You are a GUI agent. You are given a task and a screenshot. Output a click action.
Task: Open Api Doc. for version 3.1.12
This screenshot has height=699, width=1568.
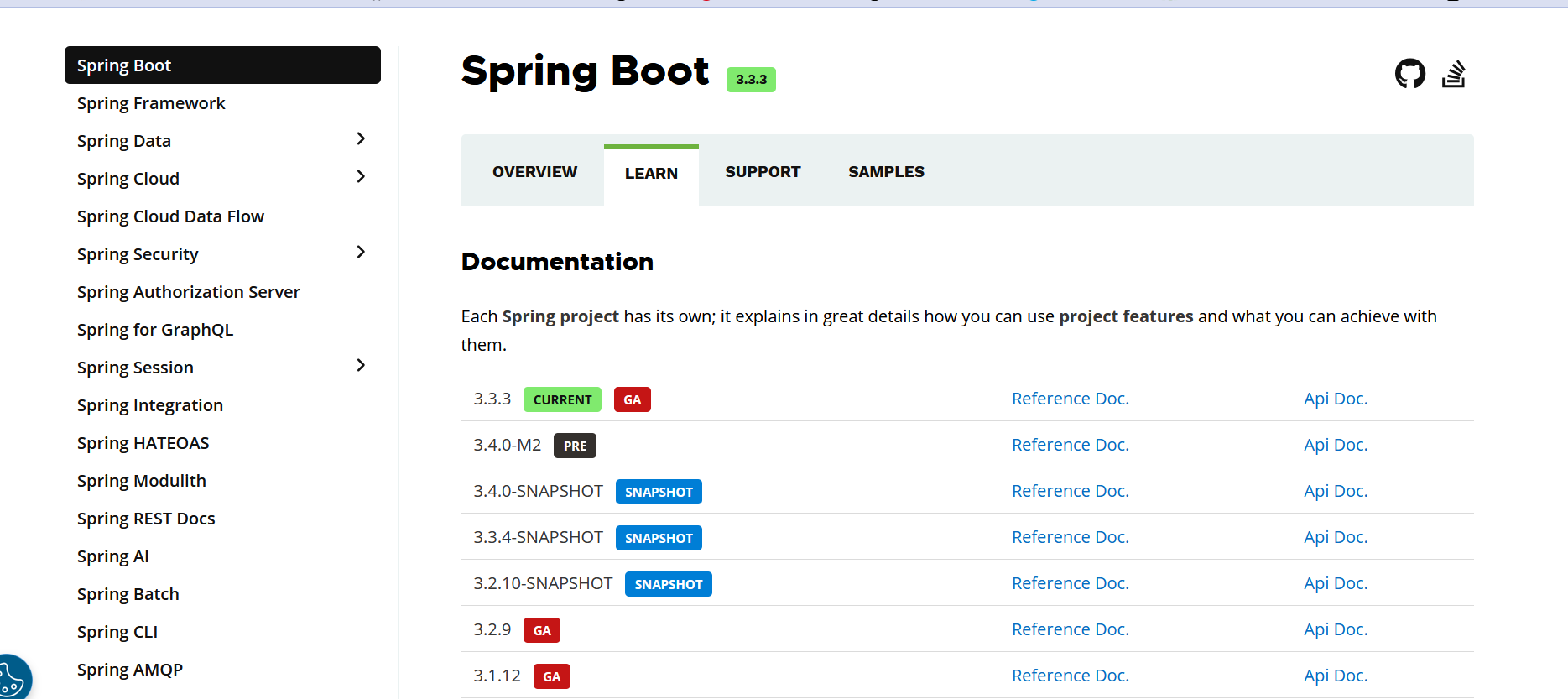[1336, 676]
